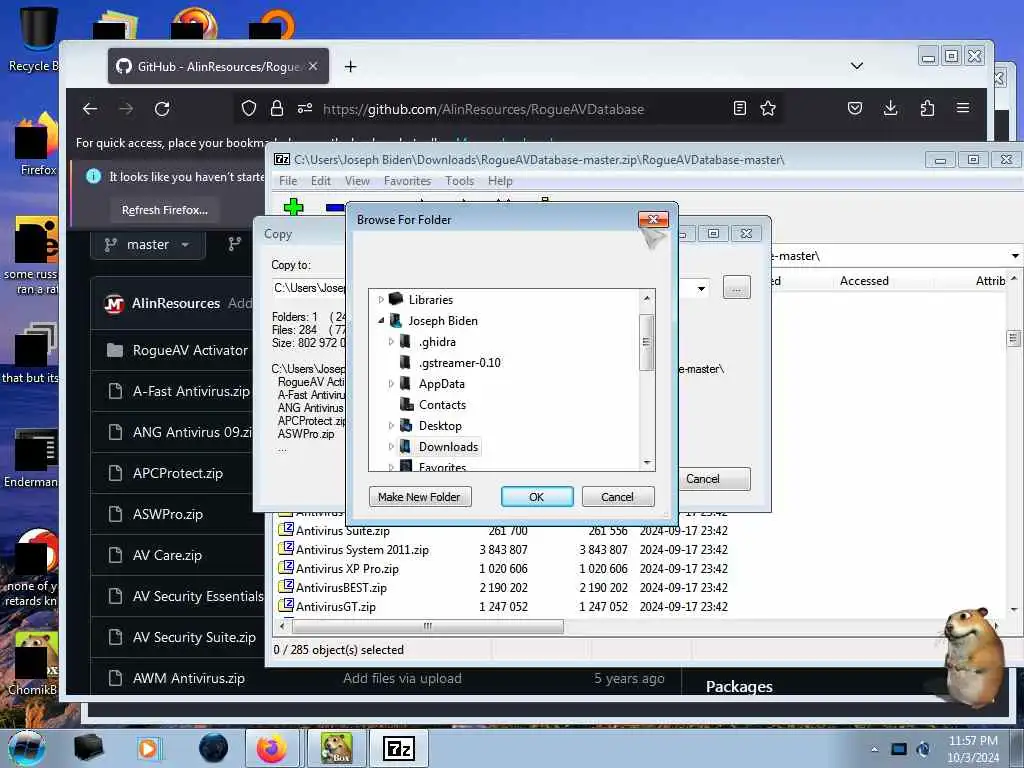
Task: Open Copy to path dropdown arrow
Action: click(701, 288)
